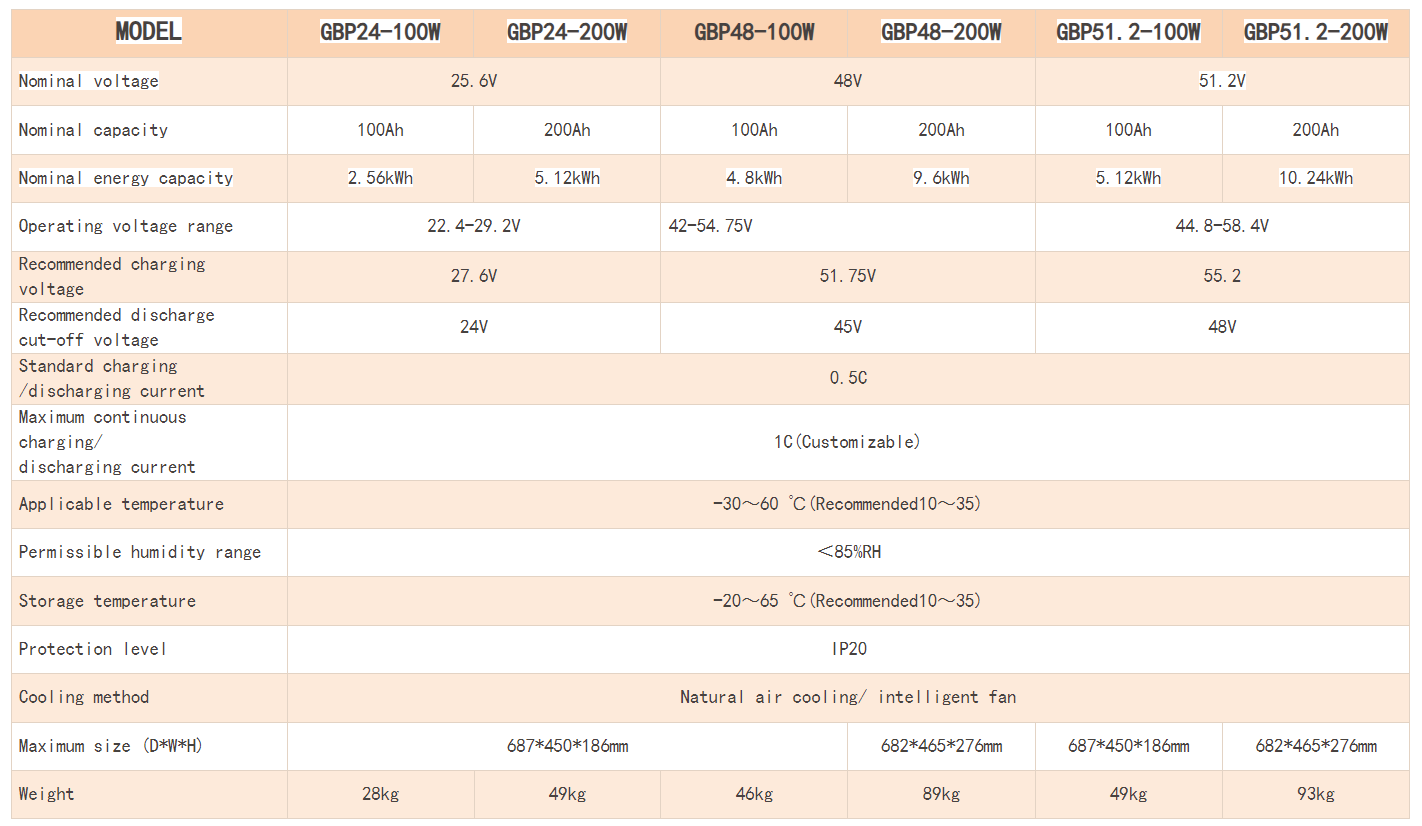
Task: Click the Natural air cooling/ intelligent fan cell
Action: tap(847, 697)
